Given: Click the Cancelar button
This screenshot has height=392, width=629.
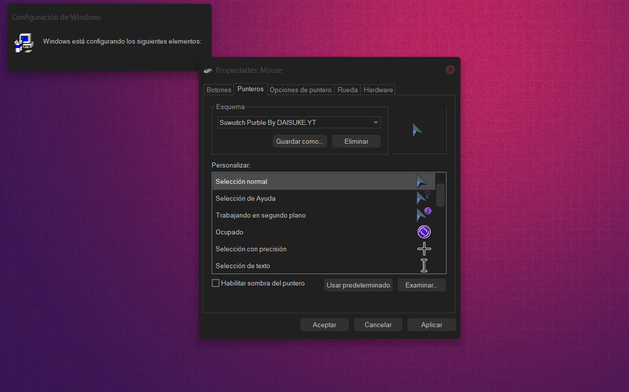Looking at the screenshot, I should (378, 325).
